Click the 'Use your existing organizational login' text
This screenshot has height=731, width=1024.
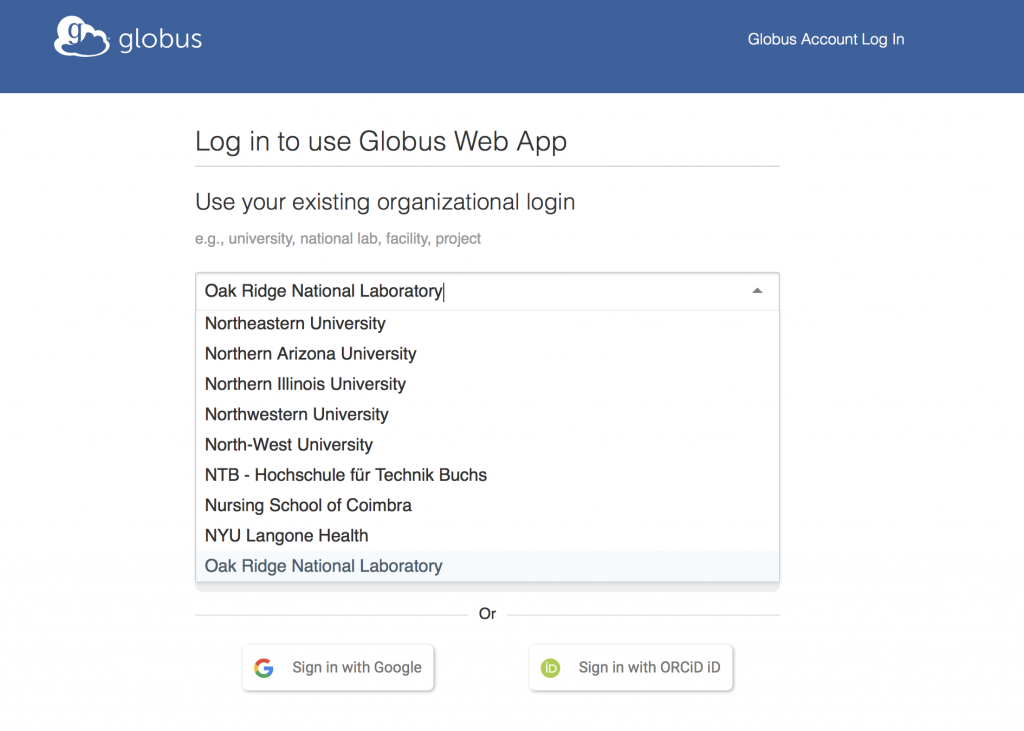pos(385,202)
